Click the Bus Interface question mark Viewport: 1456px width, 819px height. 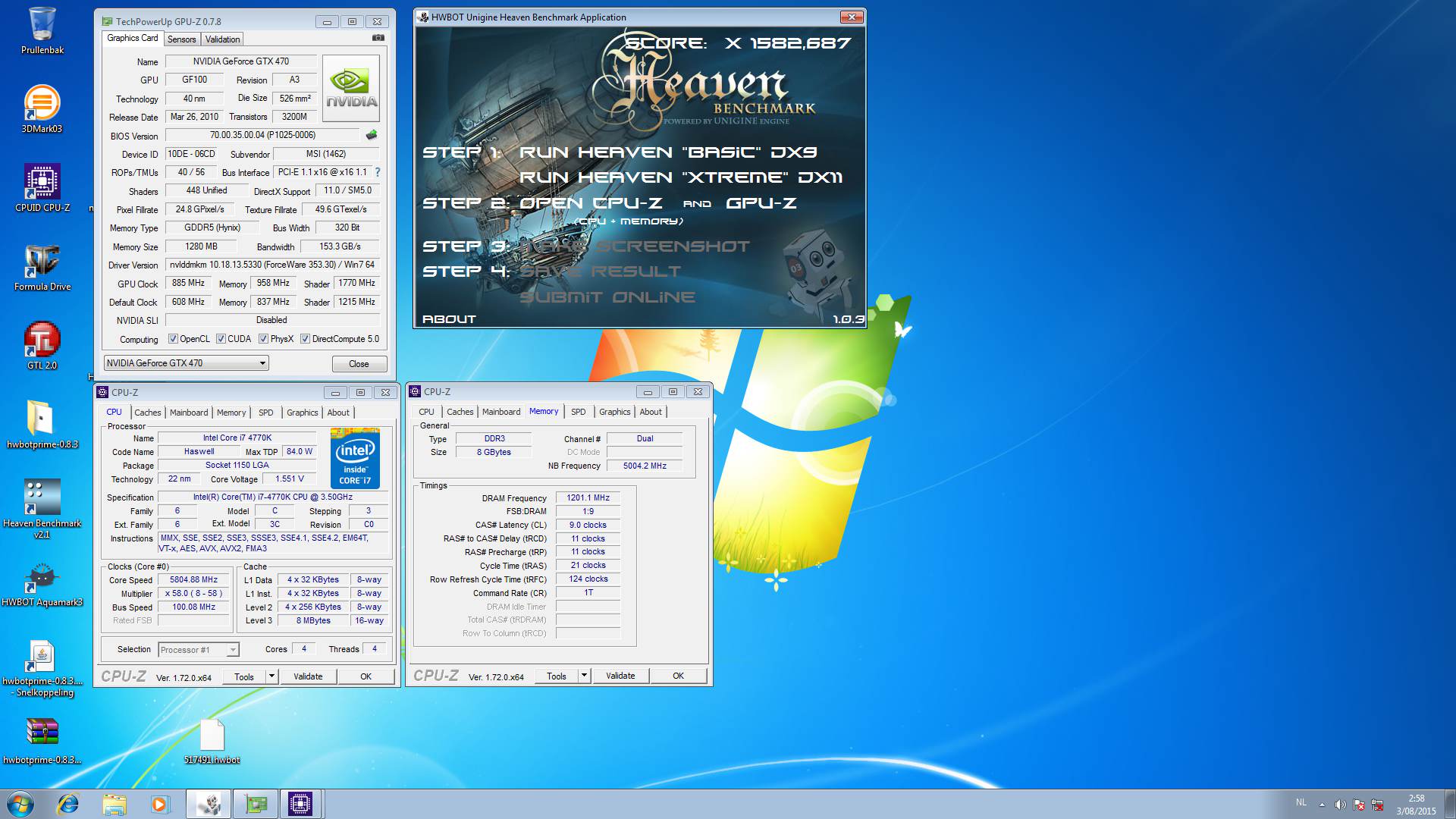point(378,172)
